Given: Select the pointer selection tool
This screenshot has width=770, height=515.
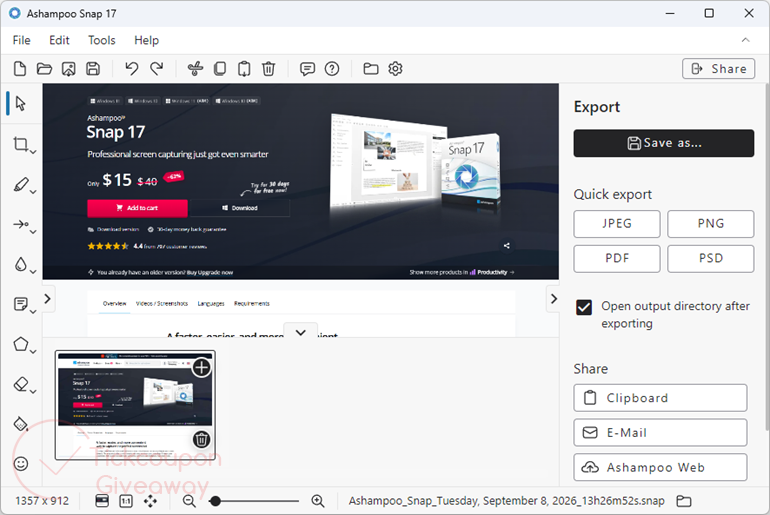Looking at the screenshot, I should pos(20,104).
